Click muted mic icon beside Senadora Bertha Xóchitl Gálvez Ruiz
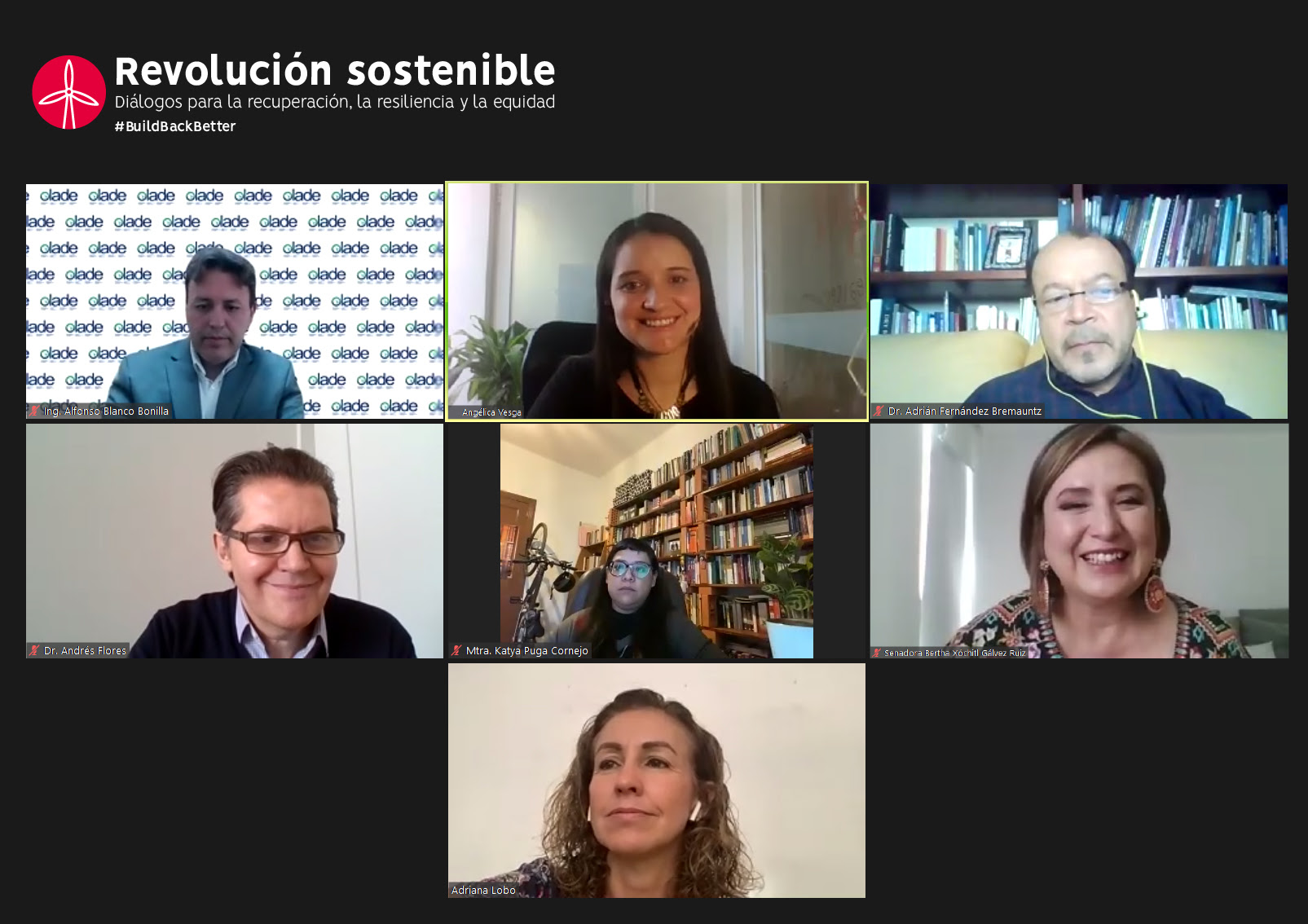Screen dimensions: 1308x924 [x=878, y=652]
